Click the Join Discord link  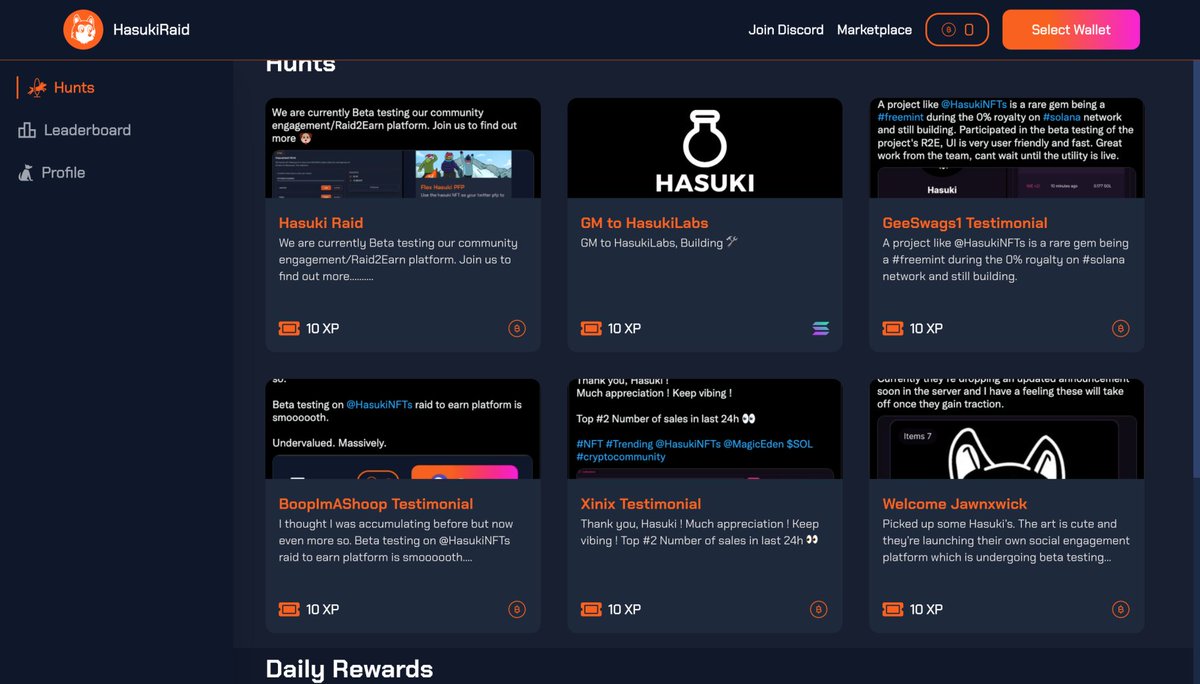click(x=786, y=30)
